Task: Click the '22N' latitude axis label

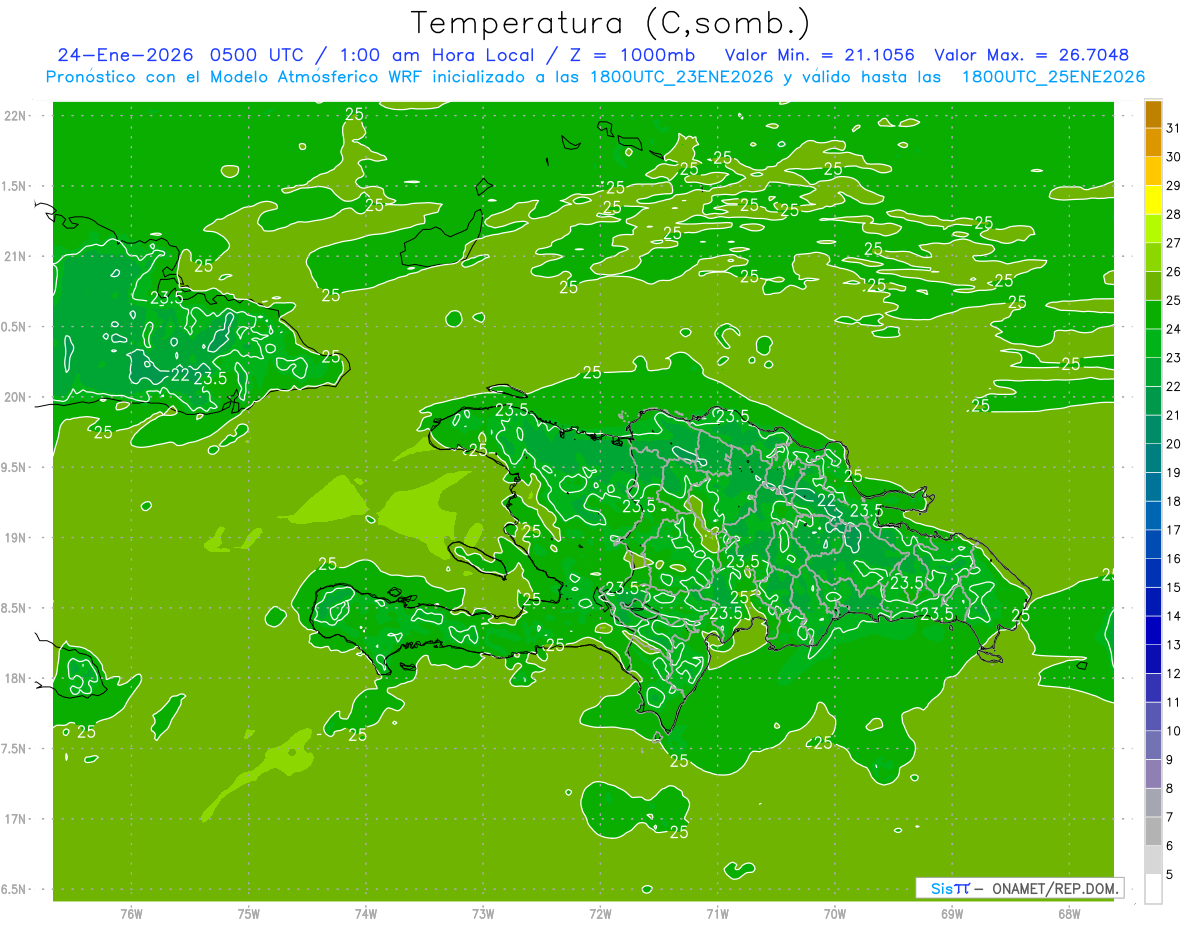Action: click(15, 115)
